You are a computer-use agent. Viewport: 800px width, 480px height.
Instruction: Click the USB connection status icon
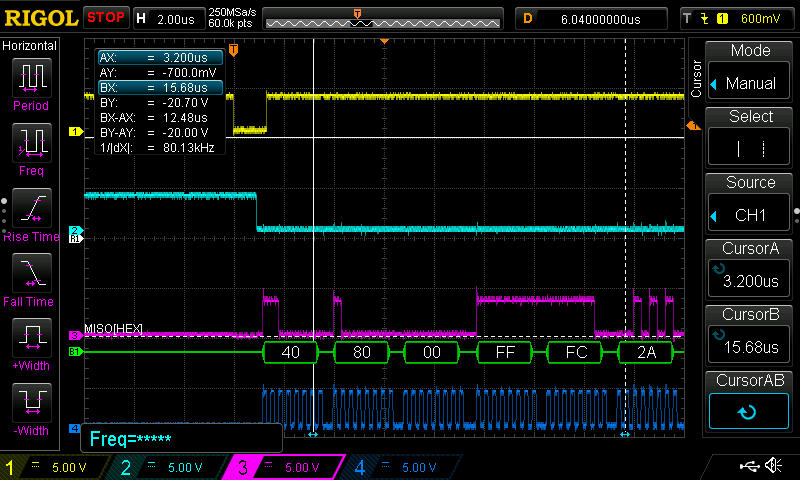point(749,465)
